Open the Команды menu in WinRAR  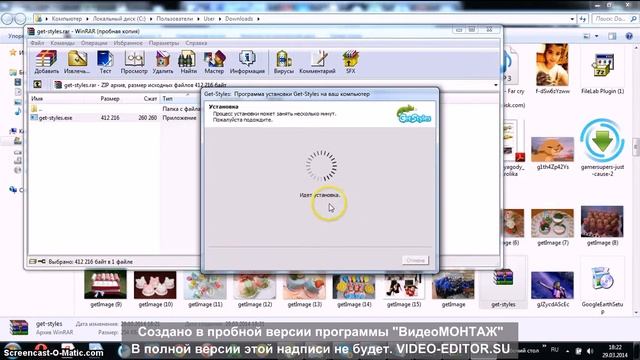coord(62,43)
